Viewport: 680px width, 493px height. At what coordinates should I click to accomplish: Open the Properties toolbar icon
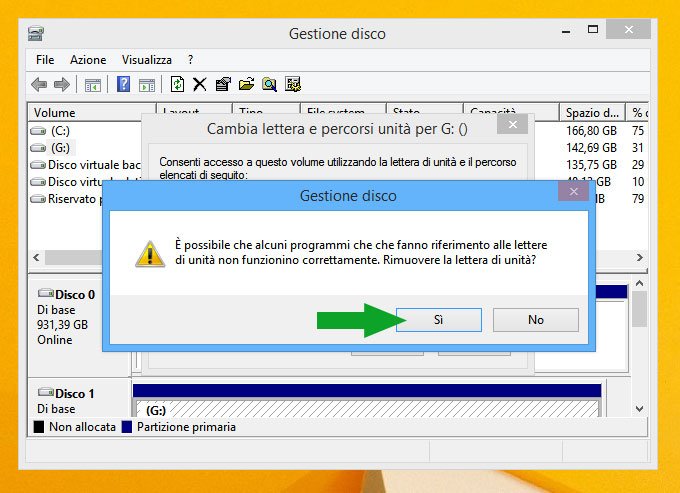(223, 84)
